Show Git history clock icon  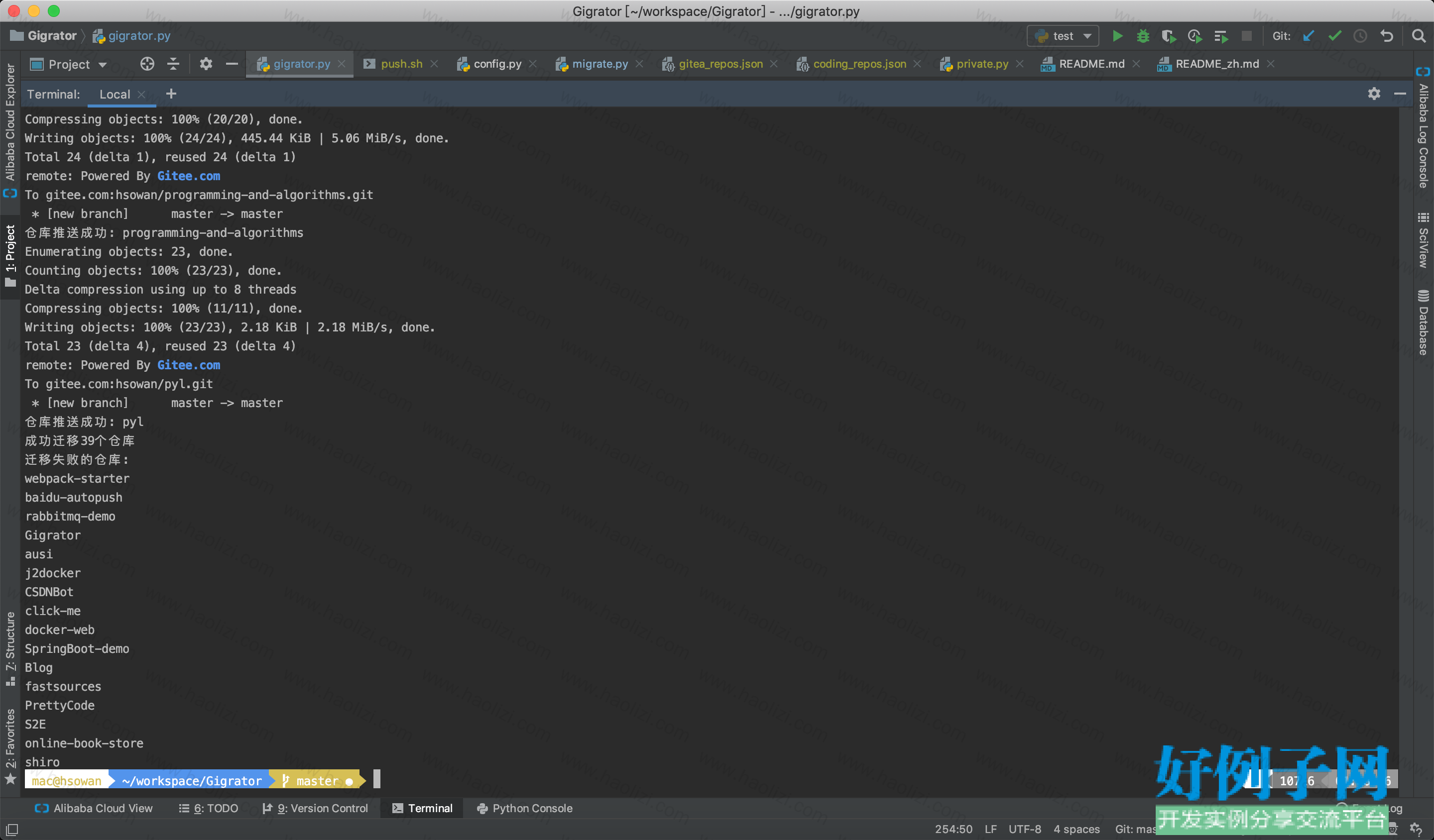point(1360,36)
